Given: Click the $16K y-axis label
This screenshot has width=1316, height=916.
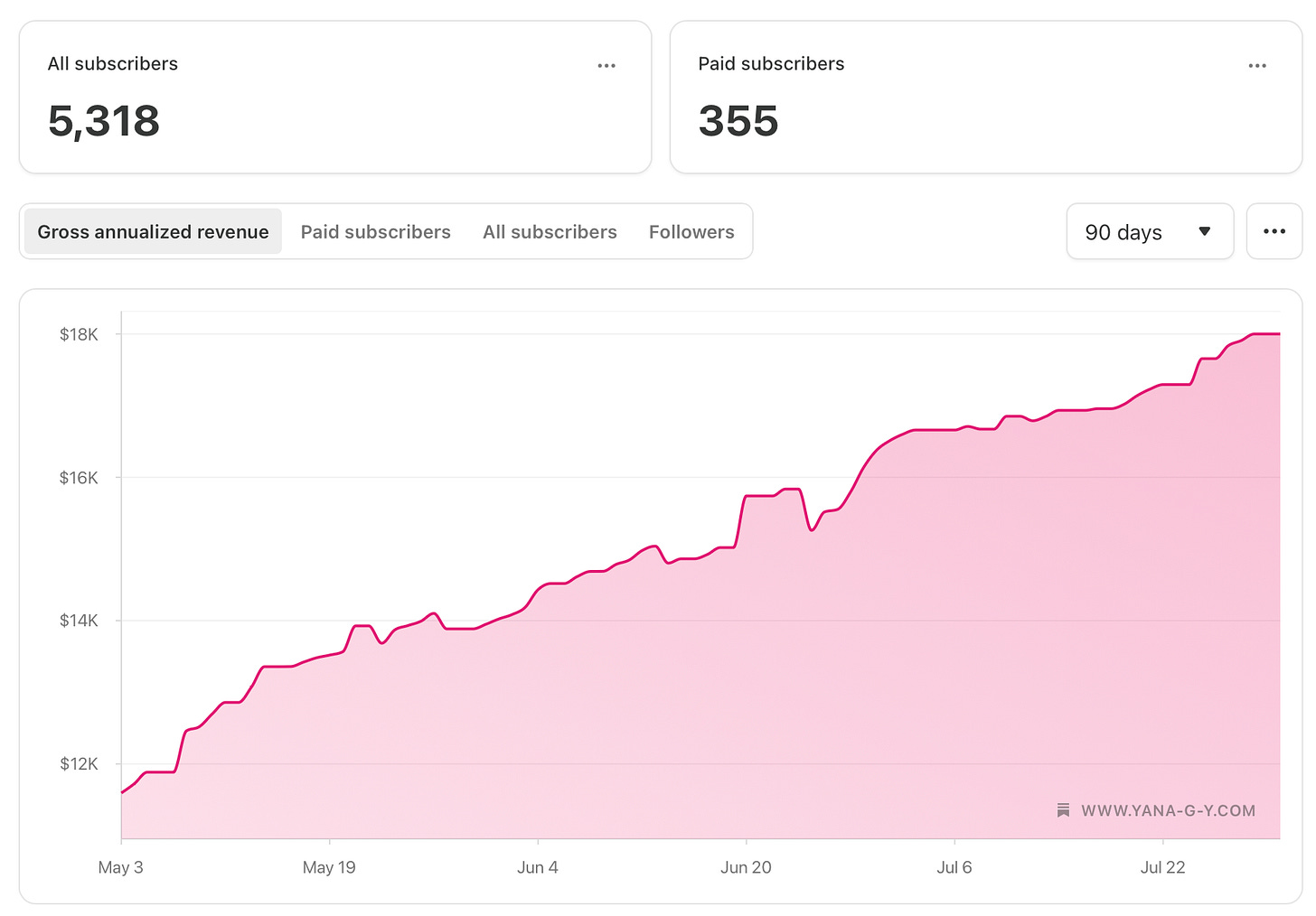Looking at the screenshot, I should tap(79, 477).
